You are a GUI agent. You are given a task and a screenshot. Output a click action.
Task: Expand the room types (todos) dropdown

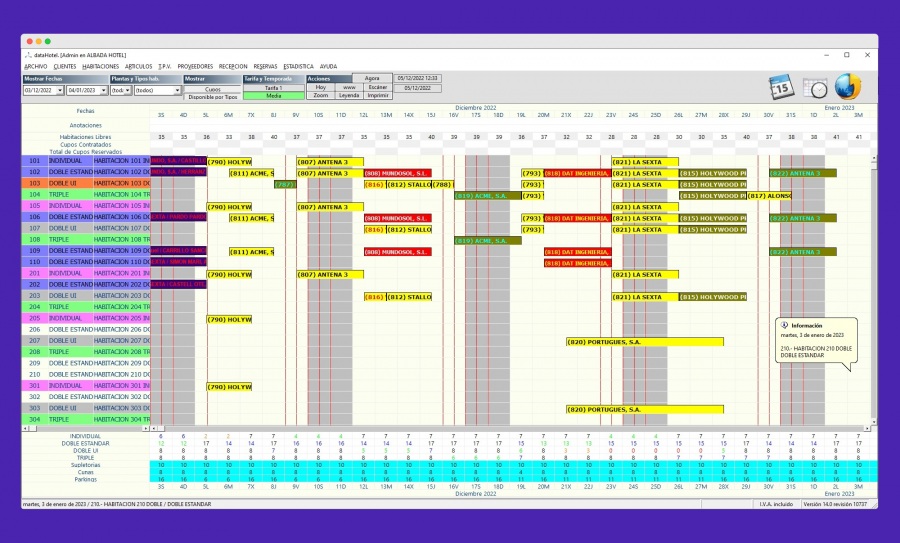pyautogui.click(x=177, y=90)
